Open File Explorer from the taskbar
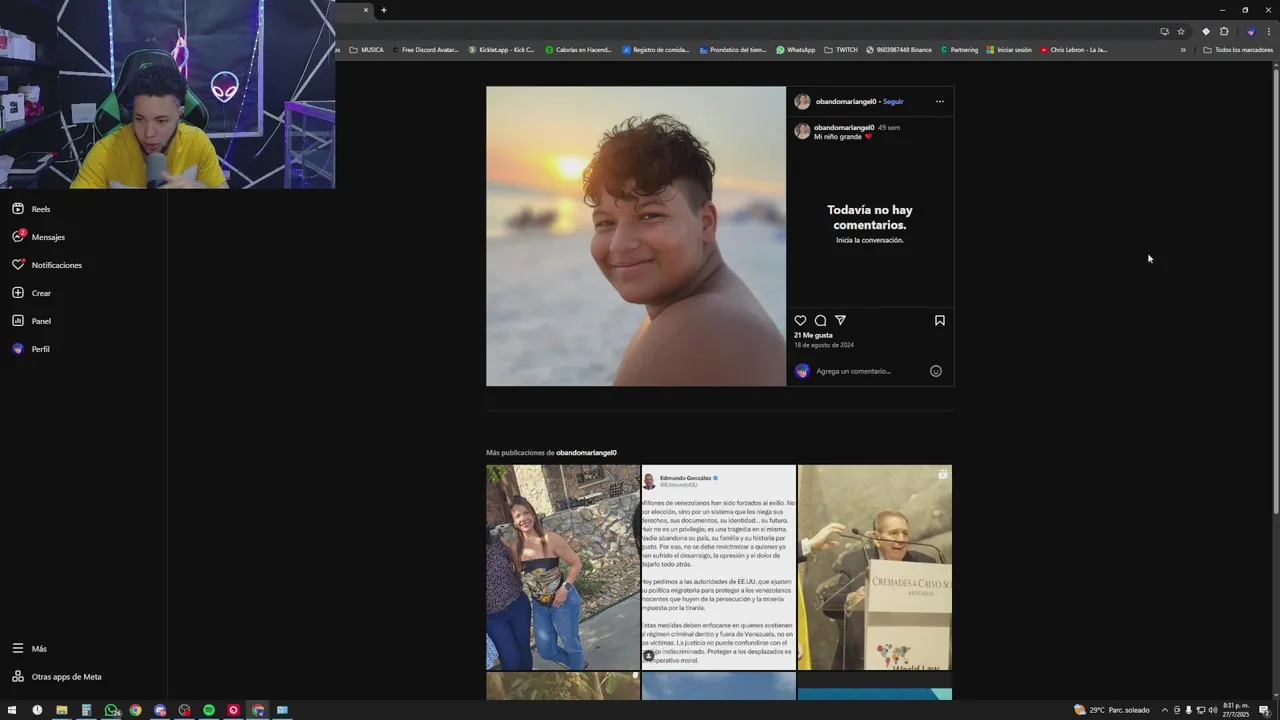 pos(61,710)
